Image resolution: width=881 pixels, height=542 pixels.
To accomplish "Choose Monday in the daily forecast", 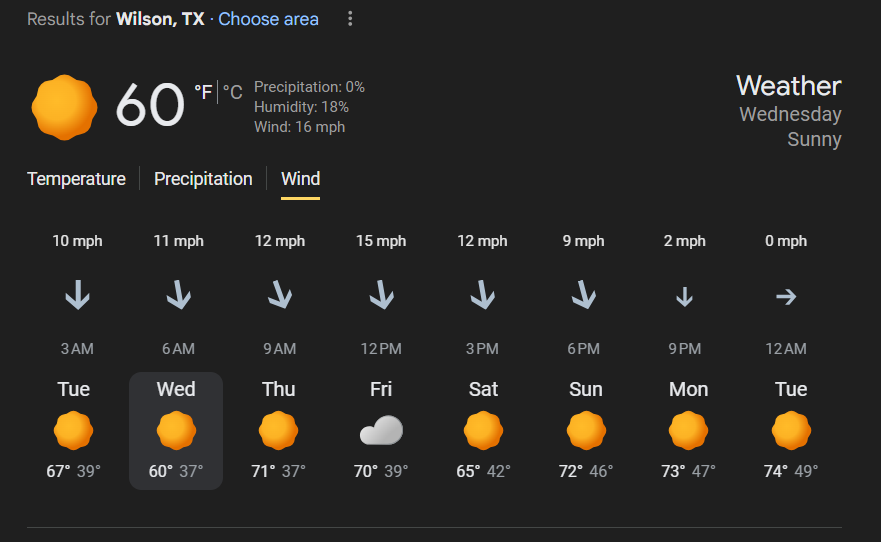I will [688, 430].
